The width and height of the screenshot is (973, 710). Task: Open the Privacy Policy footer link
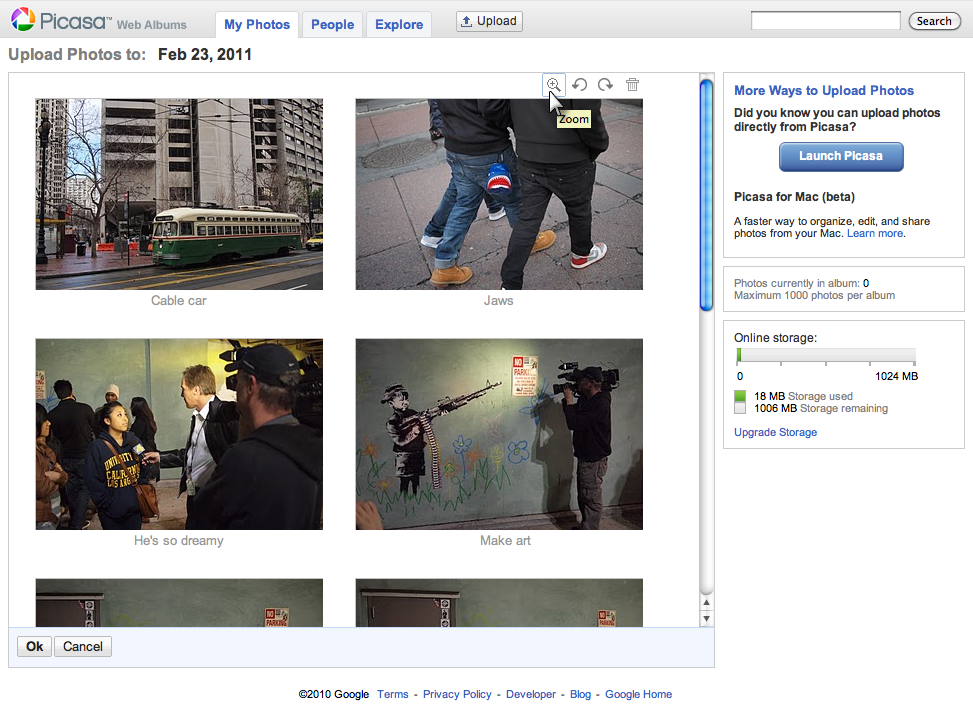pyautogui.click(x=457, y=694)
